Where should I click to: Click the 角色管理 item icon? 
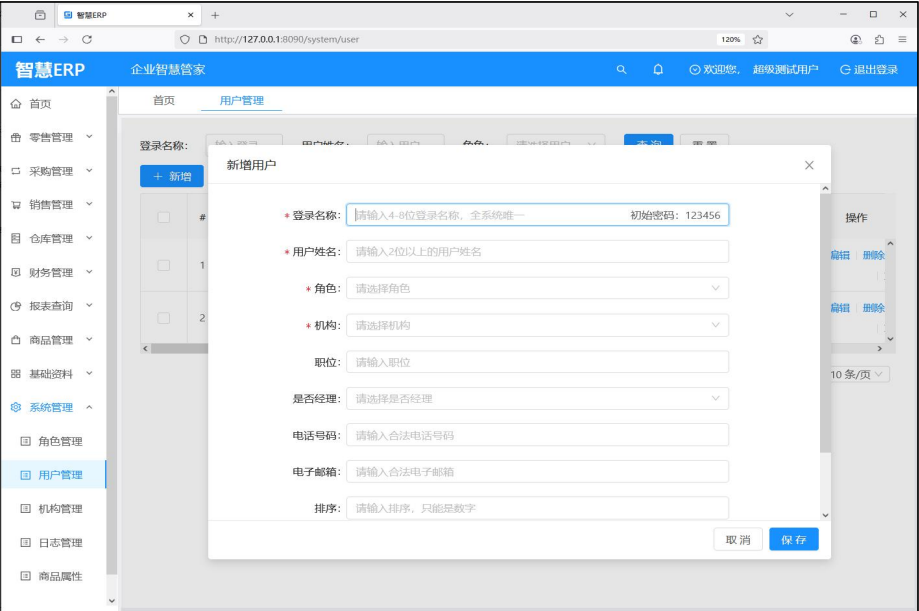[x=25, y=441]
